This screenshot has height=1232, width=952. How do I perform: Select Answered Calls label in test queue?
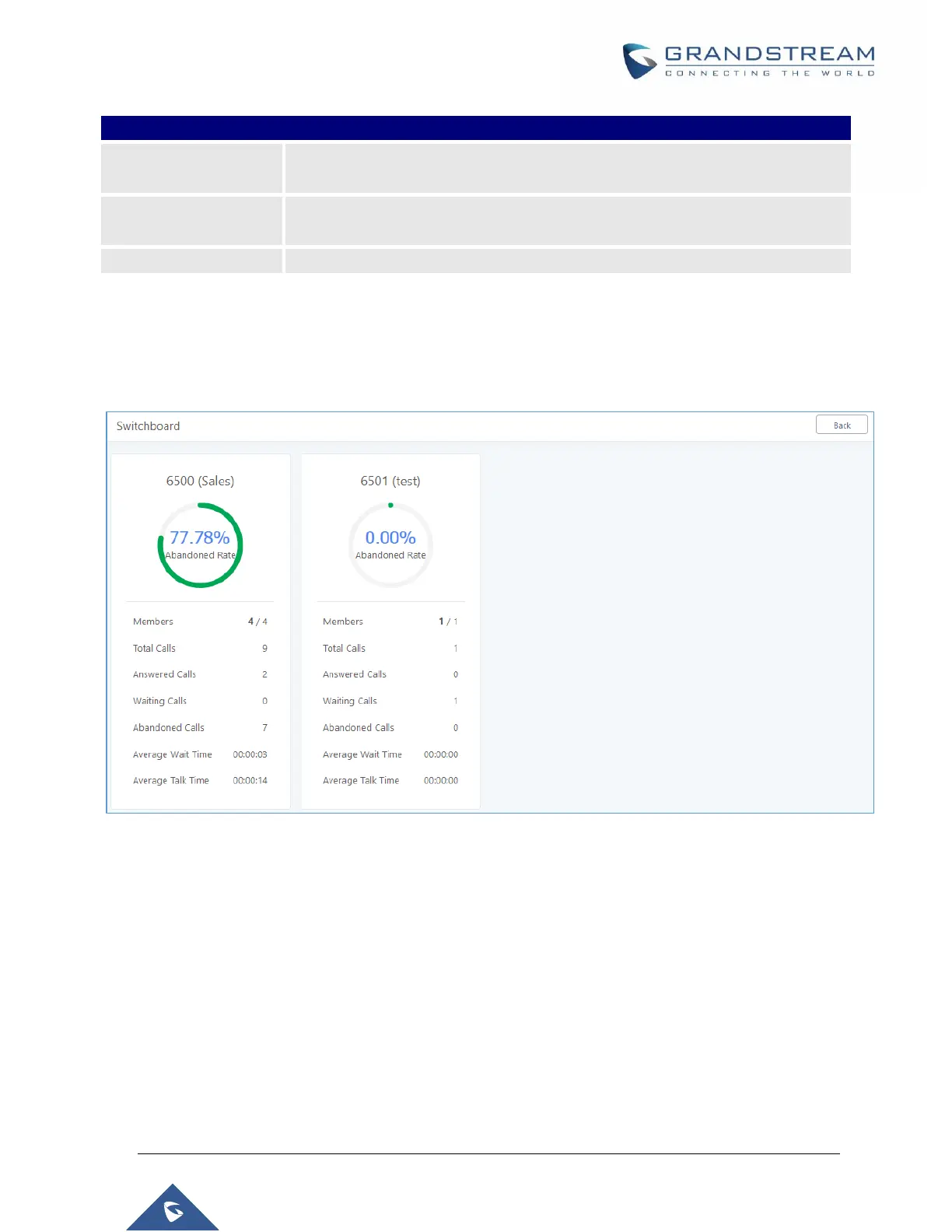tap(355, 674)
